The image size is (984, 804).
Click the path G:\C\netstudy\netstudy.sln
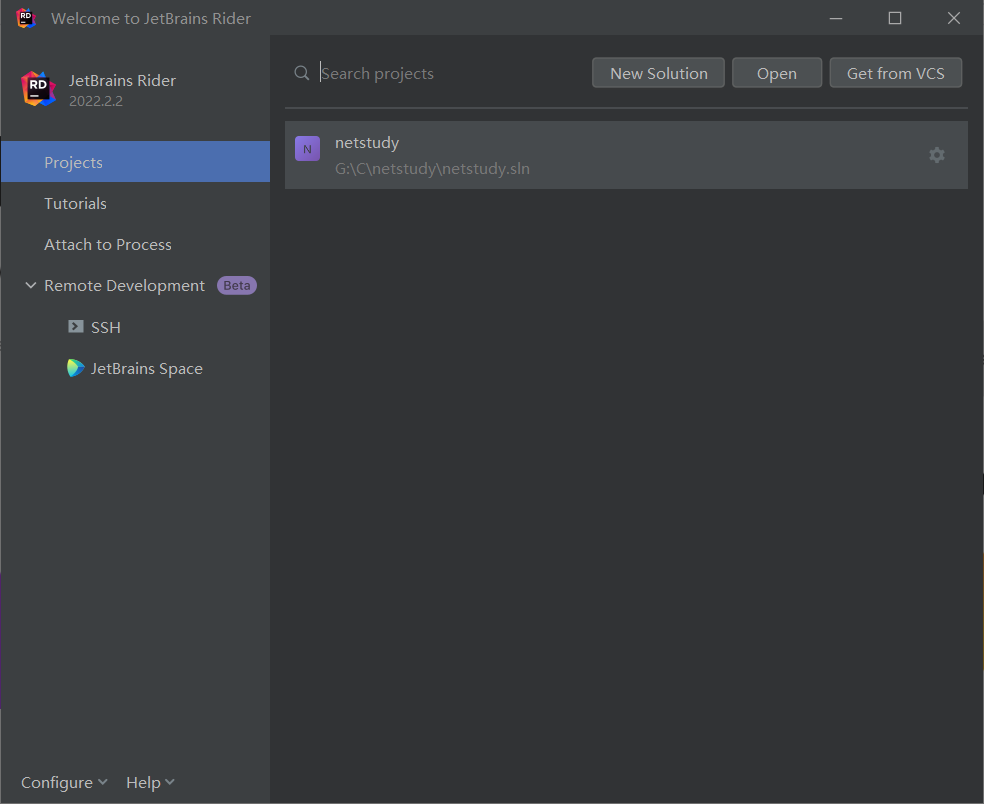[432, 169]
